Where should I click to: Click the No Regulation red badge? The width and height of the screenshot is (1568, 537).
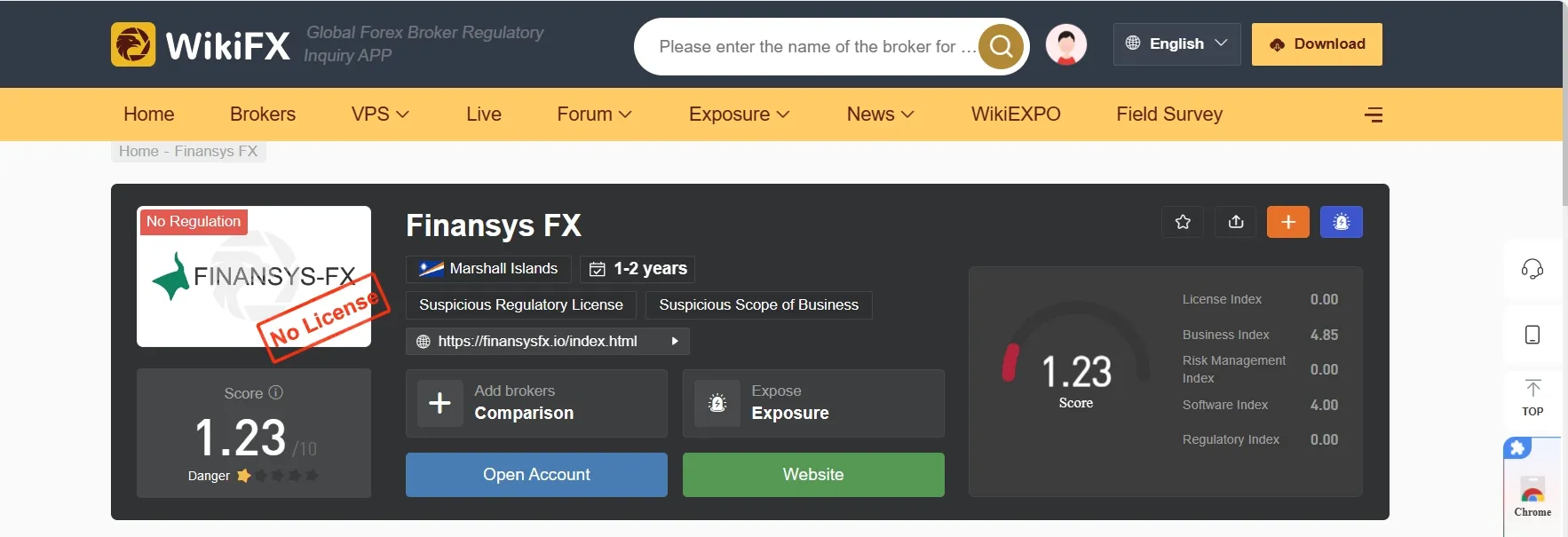click(194, 221)
